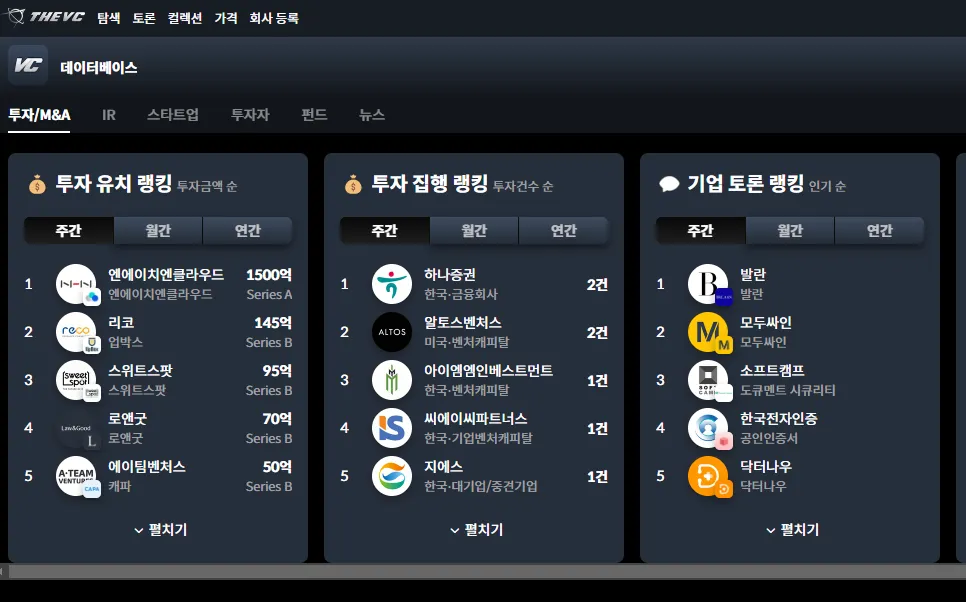Screen dimensions: 966x602
Task: Click 한국·금융회사 label under 하나증권
Action: click(x=461, y=294)
